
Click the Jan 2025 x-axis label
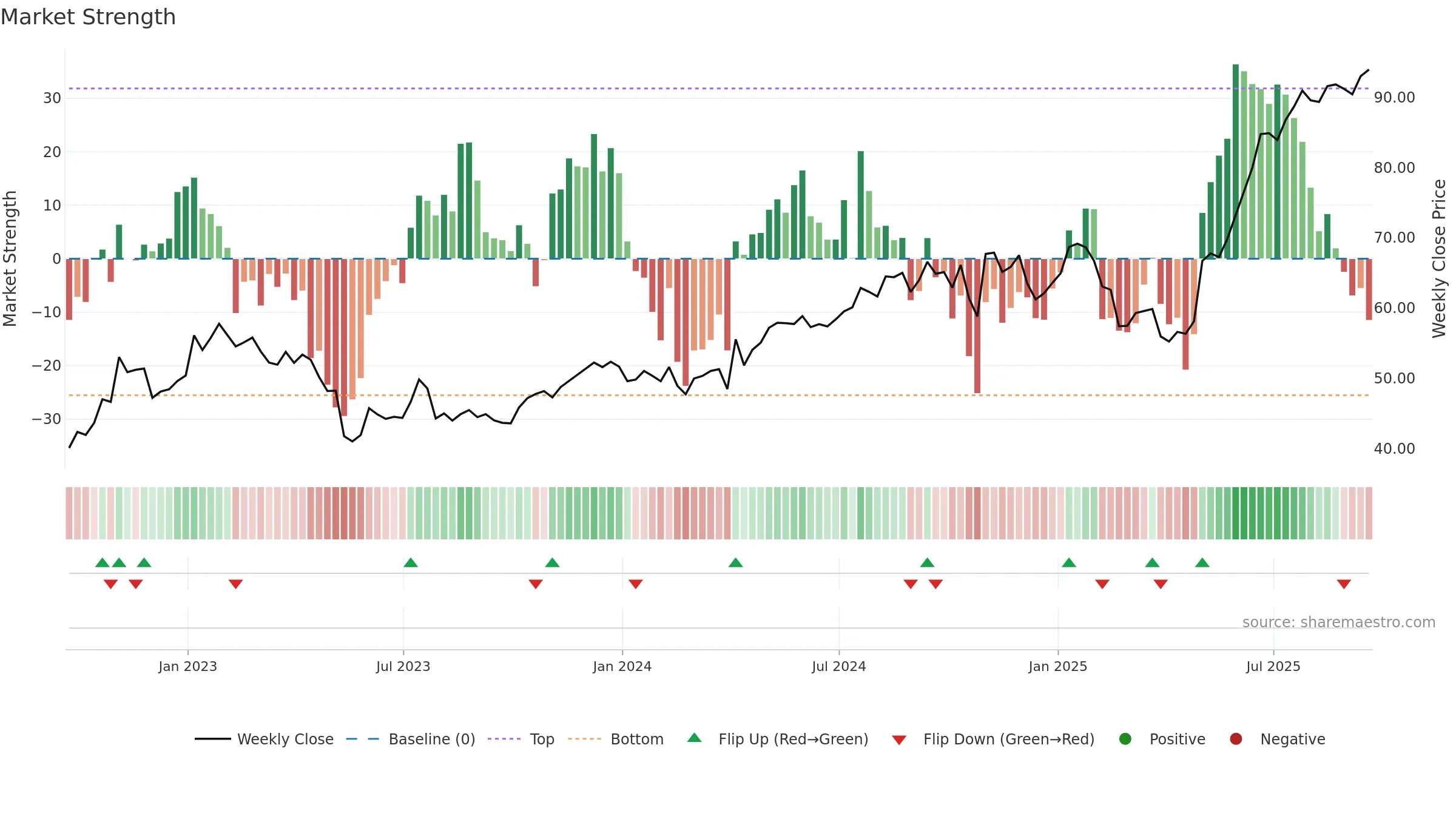click(1058, 667)
